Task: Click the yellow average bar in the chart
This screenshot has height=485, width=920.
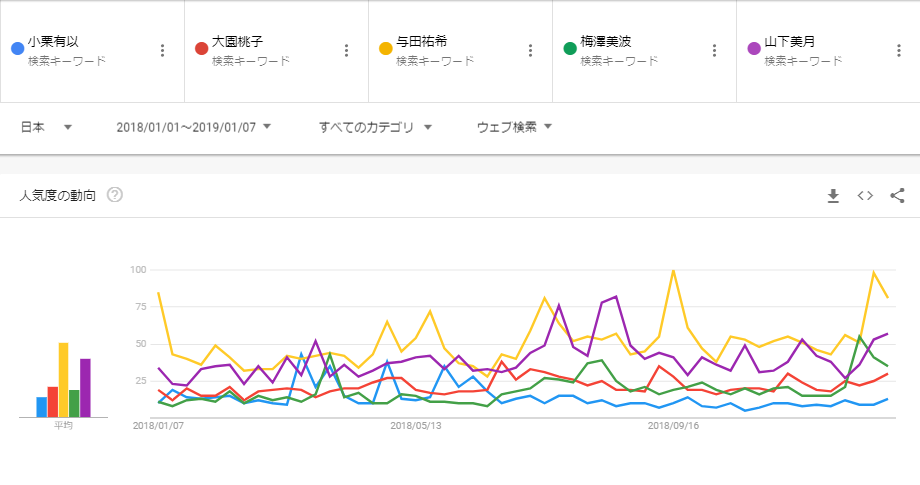Action: 63,380
